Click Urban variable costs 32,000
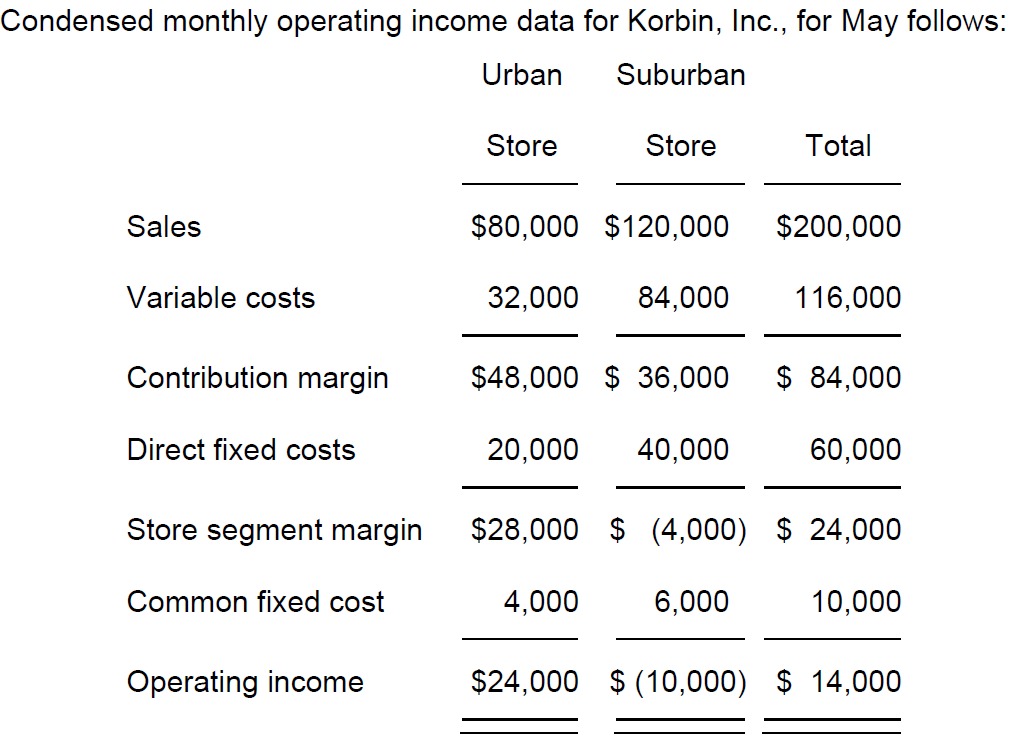1016x743 pixels. (533, 298)
